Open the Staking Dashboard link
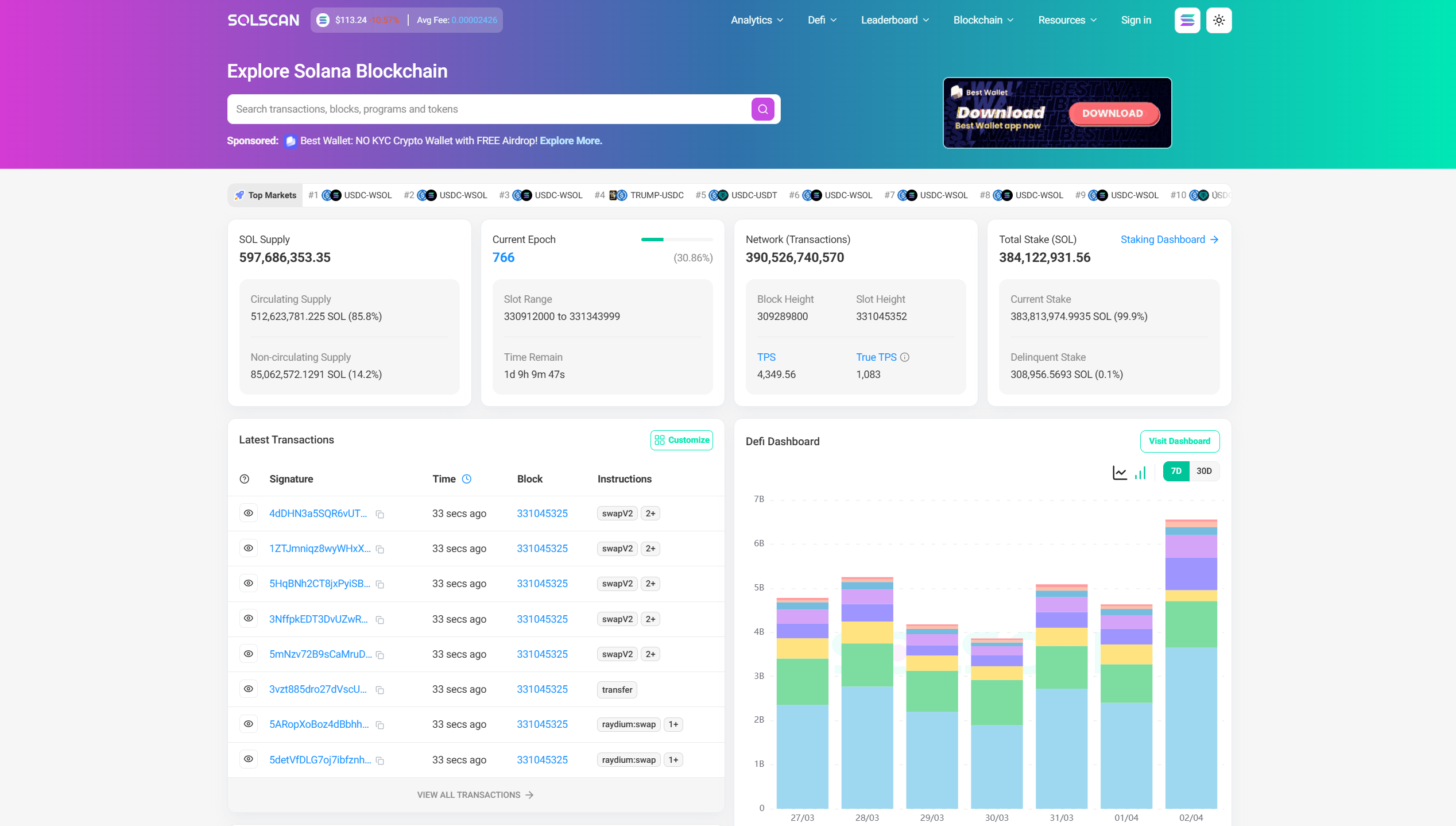Viewport: 1456px width, 826px height. click(x=1170, y=240)
